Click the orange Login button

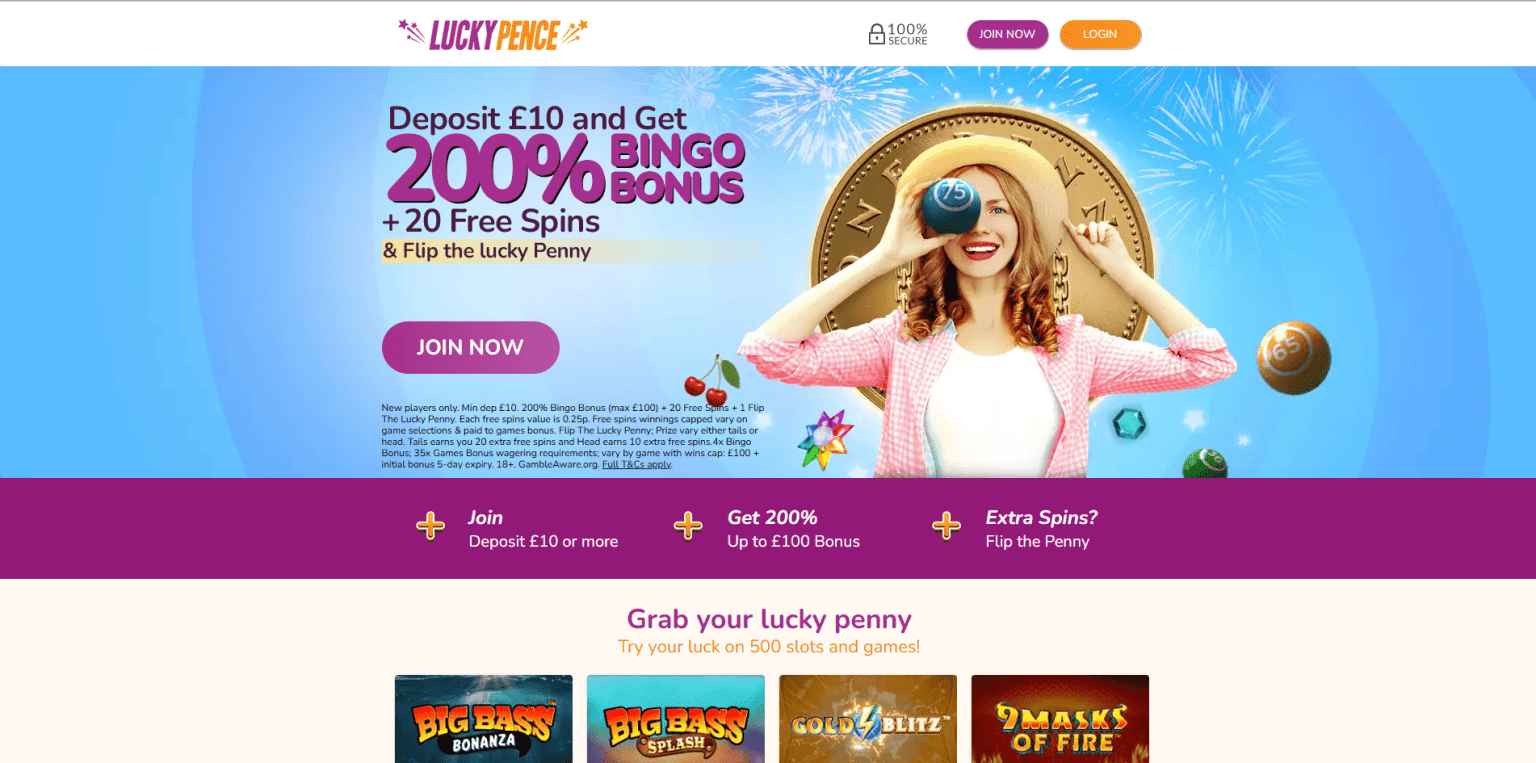coord(1100,34)
